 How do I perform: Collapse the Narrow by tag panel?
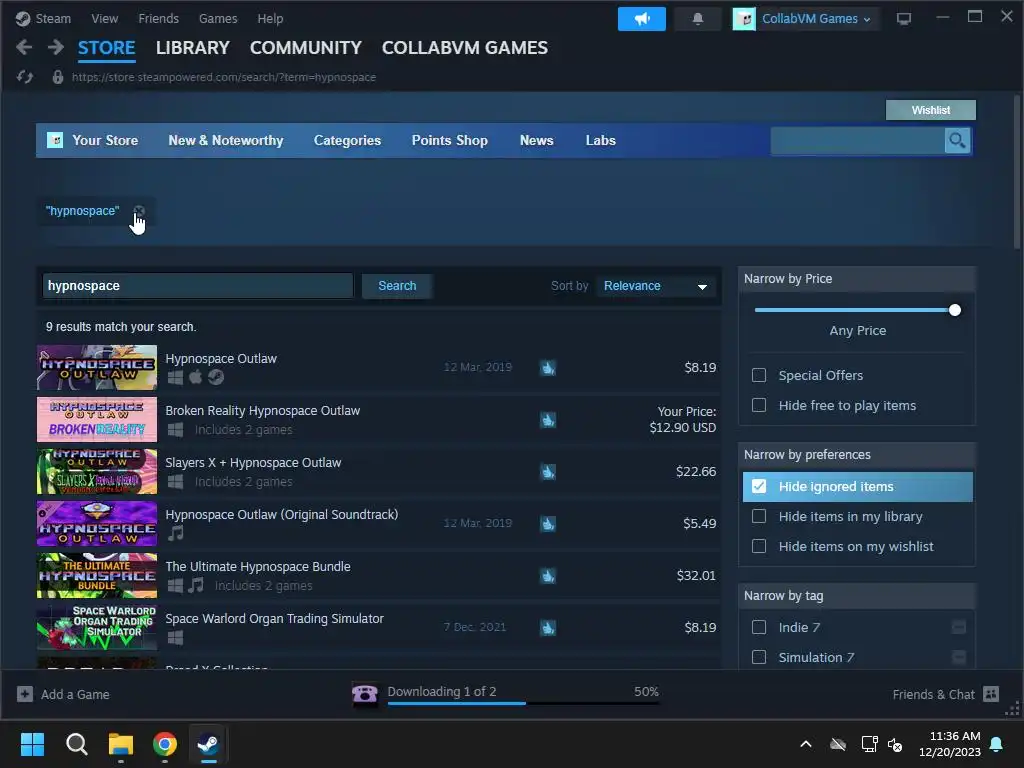pyautogui.click(x=857, y=596)
